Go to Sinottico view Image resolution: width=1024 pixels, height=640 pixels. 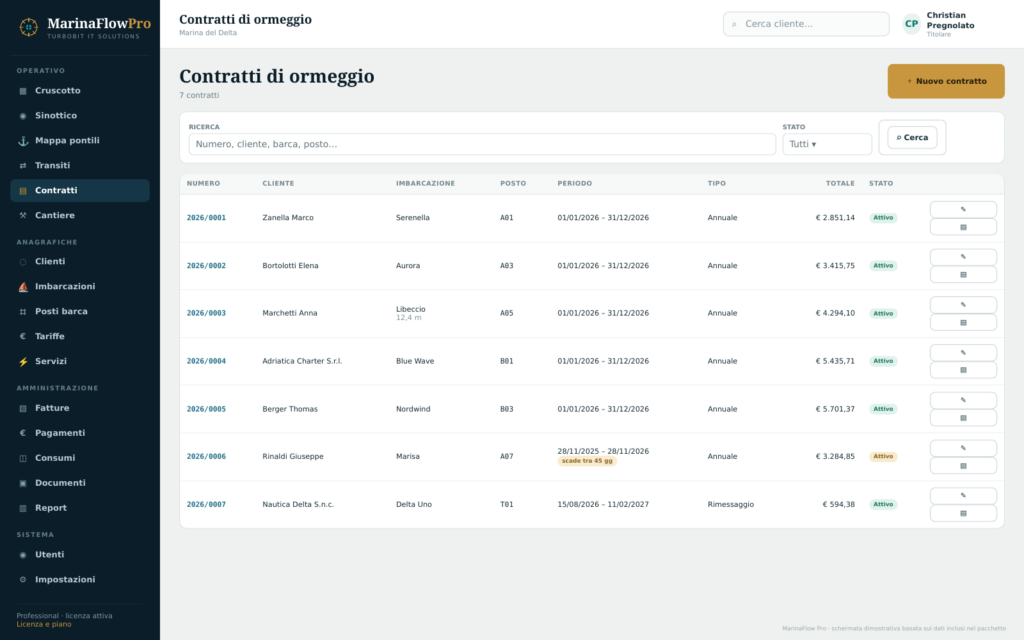pyautogui.click(x=80, y=116)
